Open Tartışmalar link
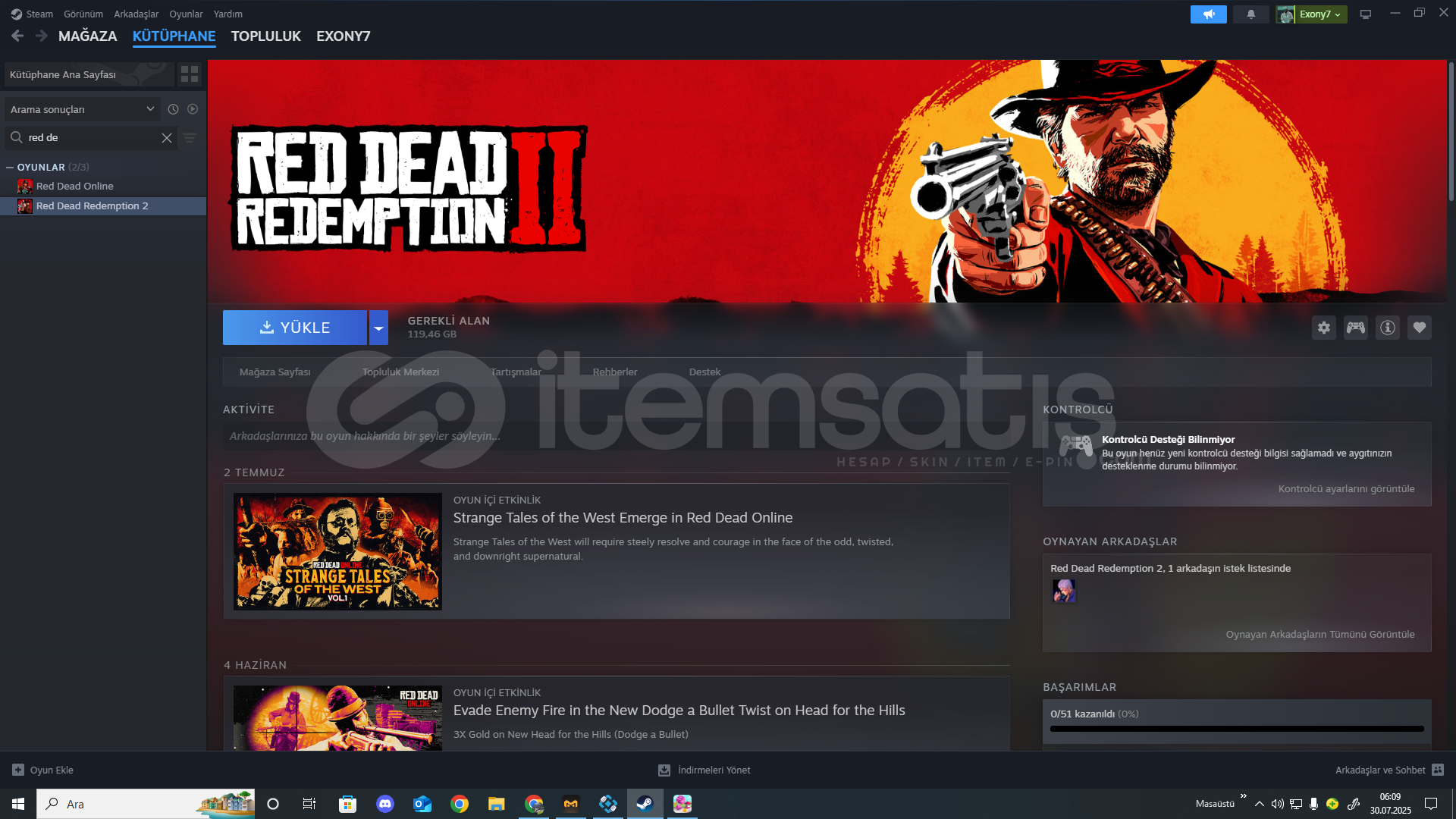1456x819 pixels. [x=516, y=372]
